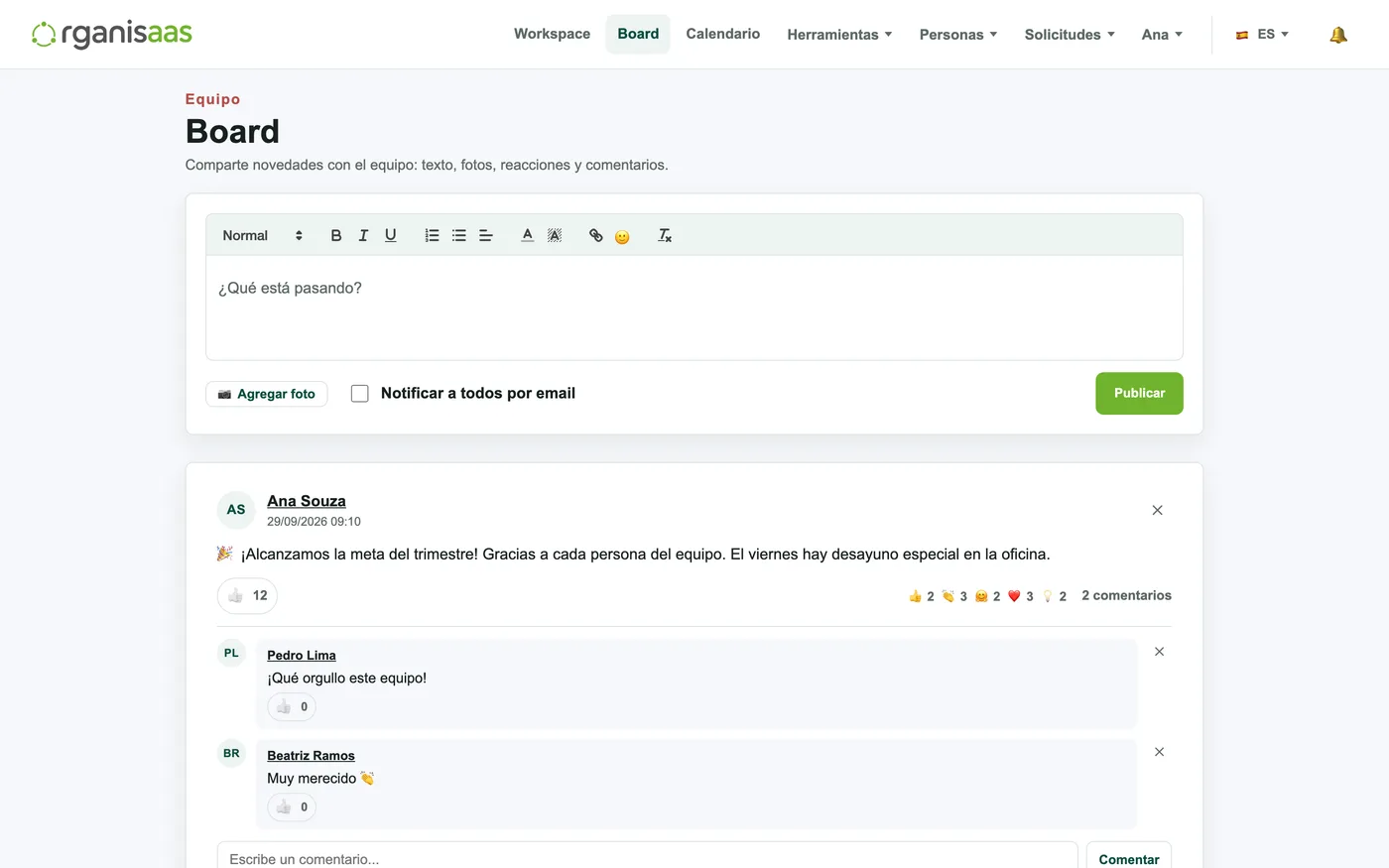Delete Ana Souza's post with the X
Screen dimensions: 1389x868
1157,510
